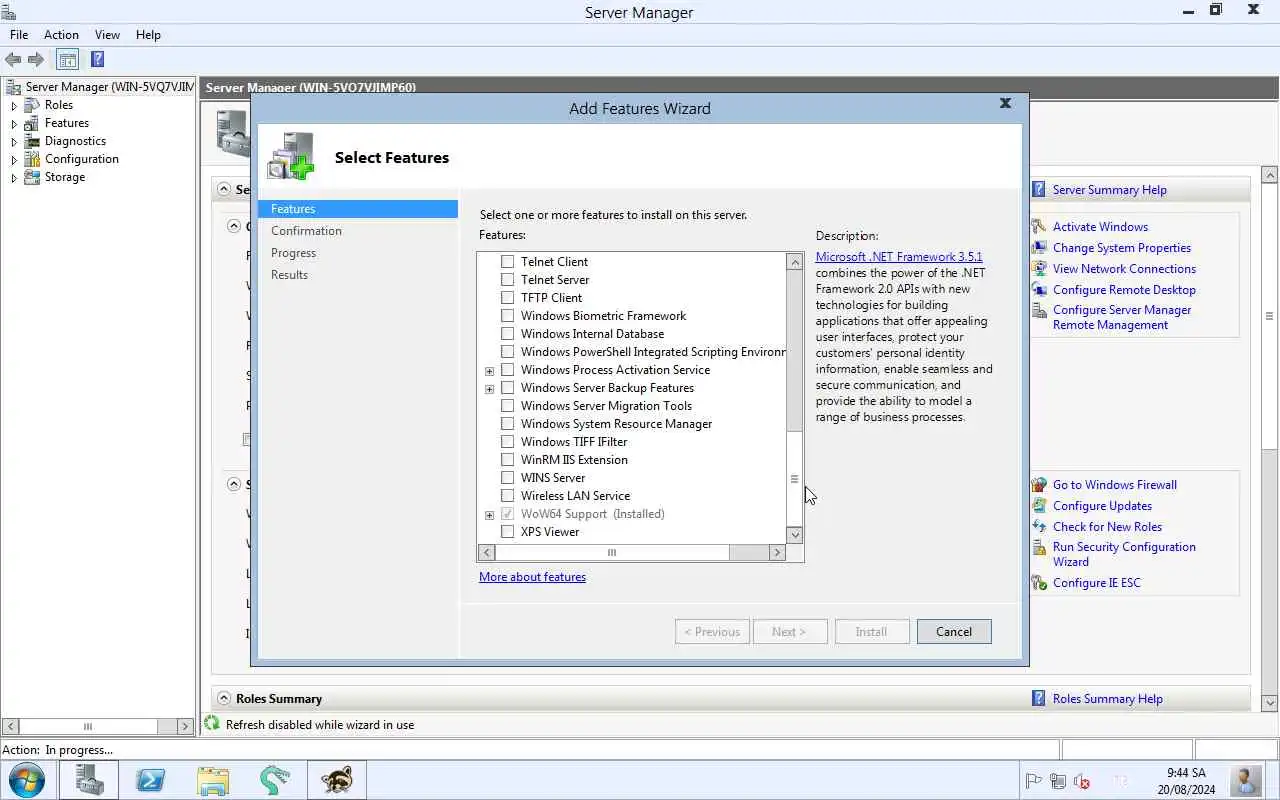
Task: Click the Configure Updates link
Action: pos(1102,506)
